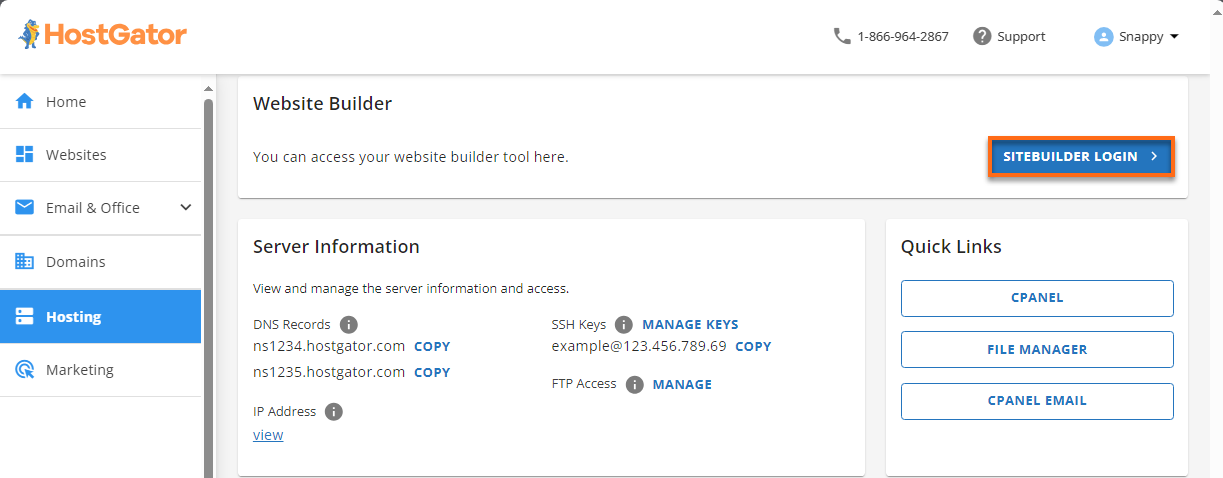Click the Hosting server icon in sidebar
Image resolution: width=1223 pixels, height=478 pixels.
(x=25, y=317)
